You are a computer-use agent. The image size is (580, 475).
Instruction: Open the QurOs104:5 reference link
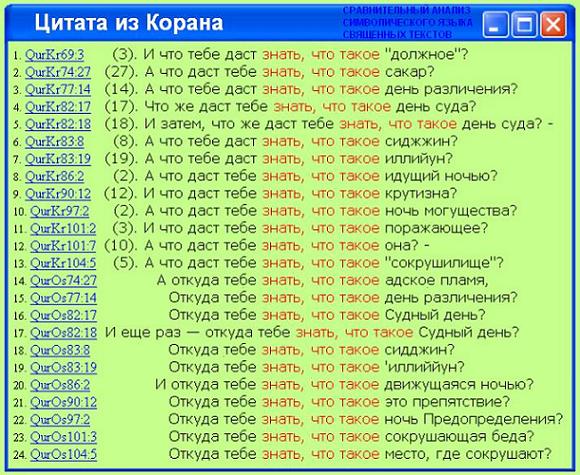pyautogui.click(x=63, y=455)
